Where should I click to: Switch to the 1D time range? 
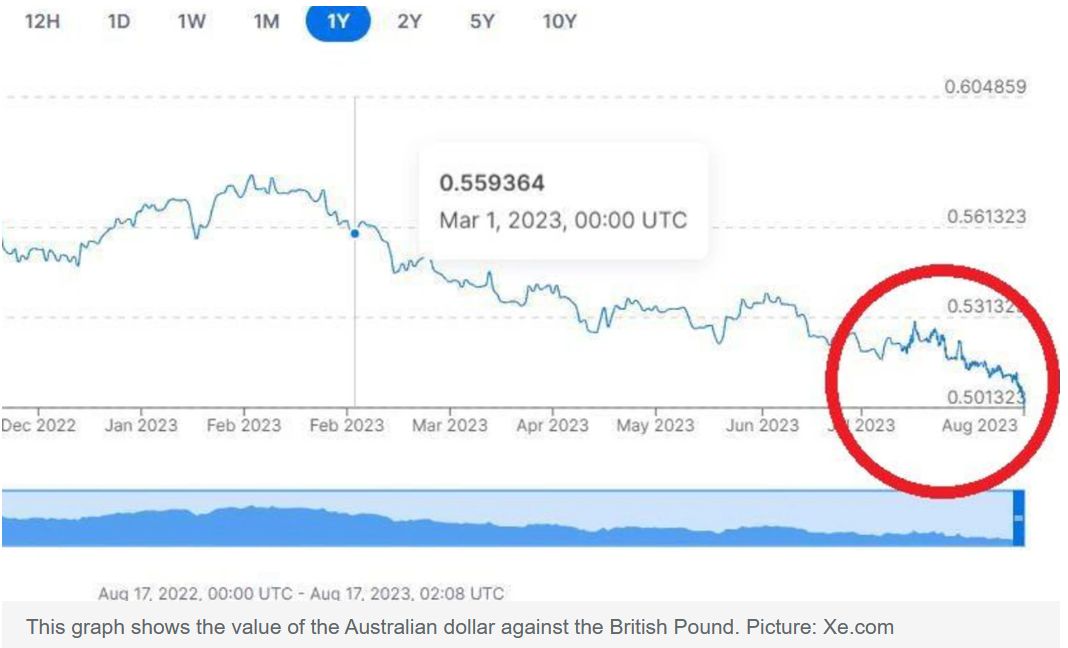(x=118, y=21)
